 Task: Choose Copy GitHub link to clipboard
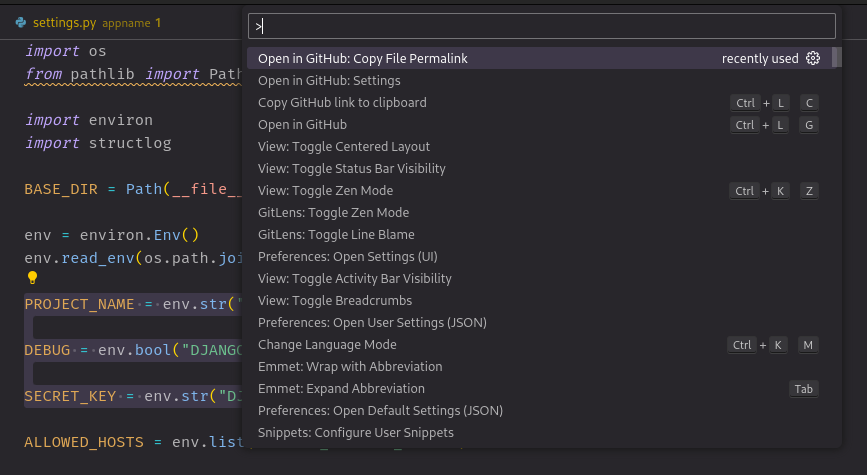pyautogui.click(x=539, y=102)
